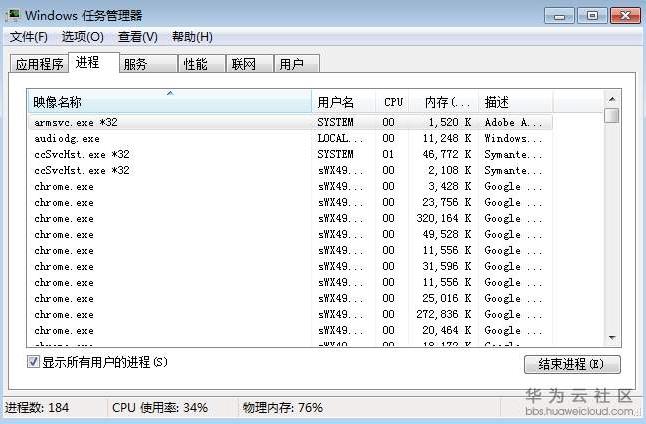Switch to the 用户 tab
This screenshot has width=646, height=424.
tap(297, 64)
